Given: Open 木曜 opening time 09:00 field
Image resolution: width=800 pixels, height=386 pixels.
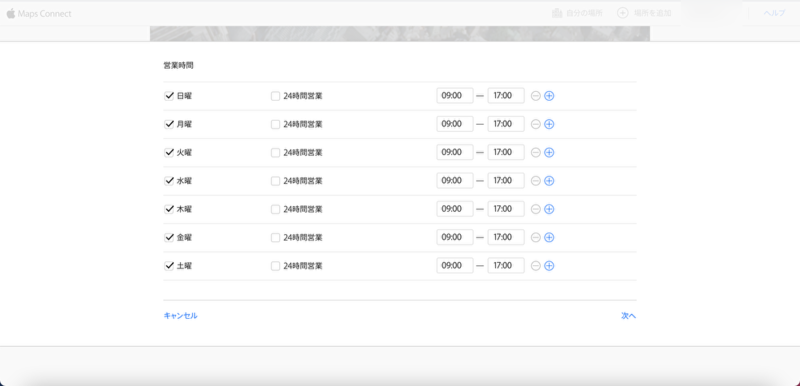Looking at the screenshot, I should (455, 209).
